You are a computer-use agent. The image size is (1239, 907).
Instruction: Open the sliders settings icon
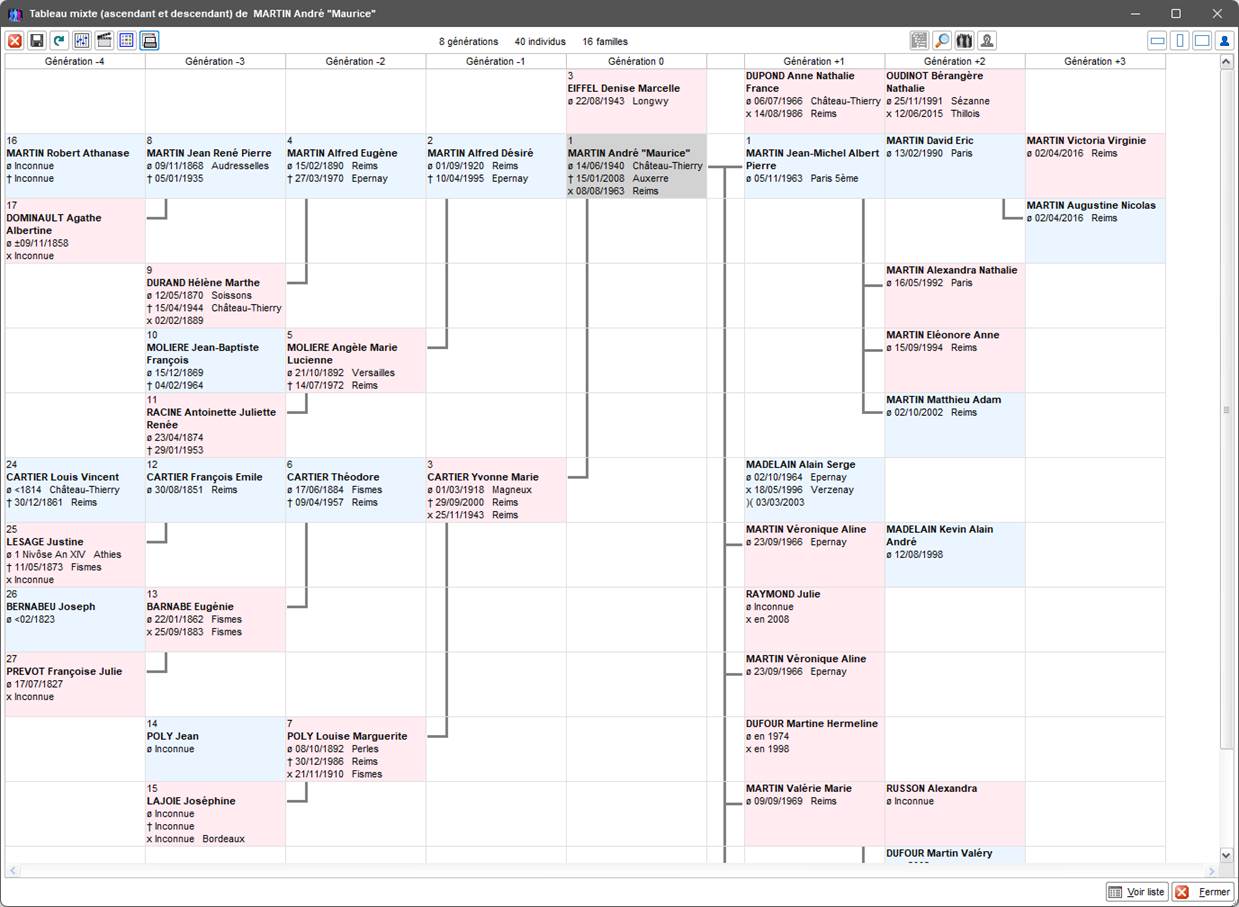(x=82, y=41)
